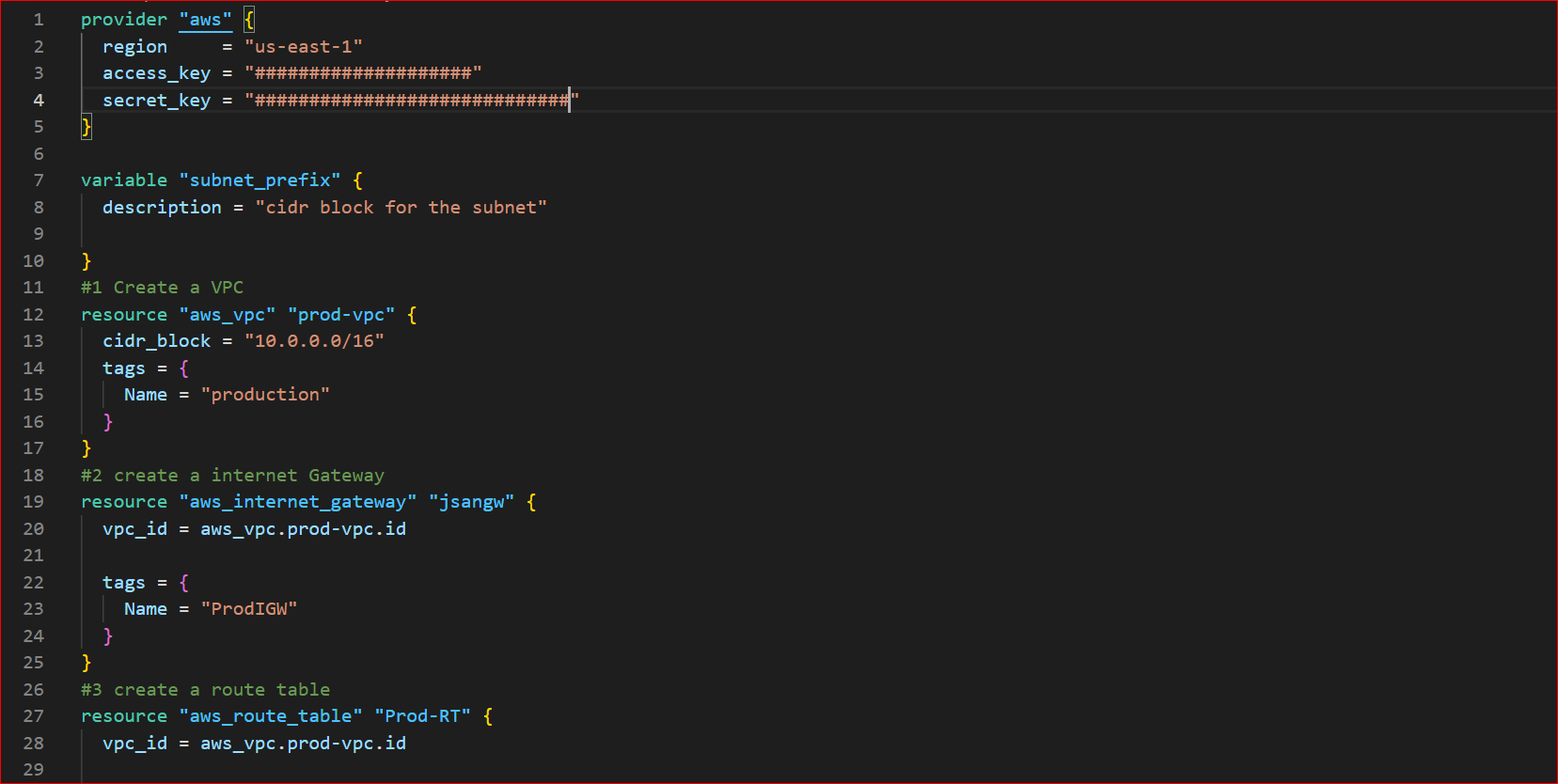Click the secret_key attribute name

tap(157, 100)
